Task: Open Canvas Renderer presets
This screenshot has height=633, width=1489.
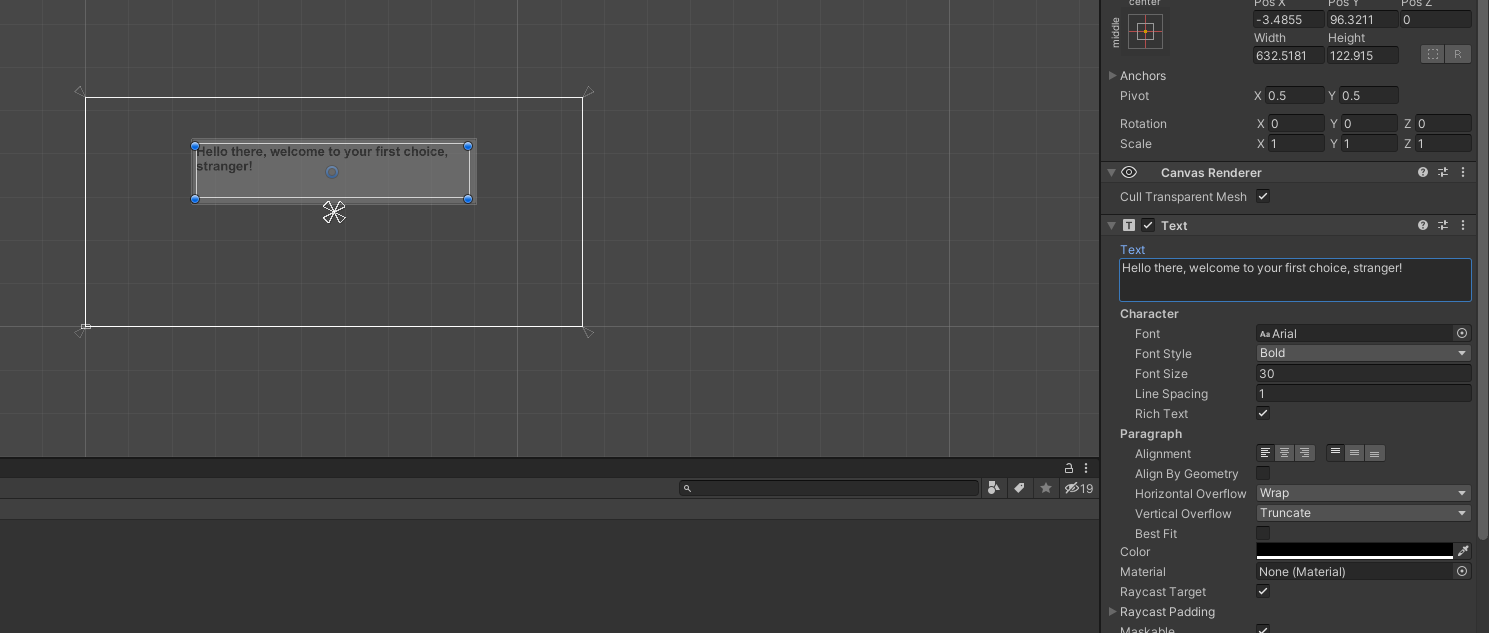Action: click(x=1443, y=172)
